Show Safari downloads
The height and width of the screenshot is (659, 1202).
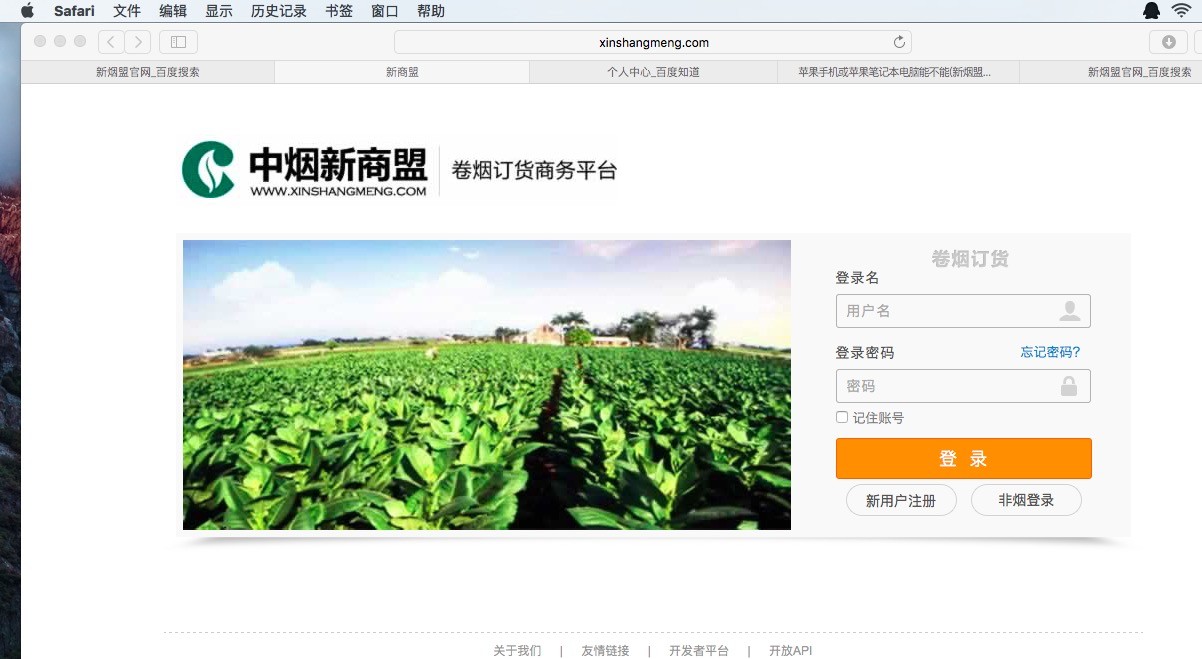(1168, 42)
